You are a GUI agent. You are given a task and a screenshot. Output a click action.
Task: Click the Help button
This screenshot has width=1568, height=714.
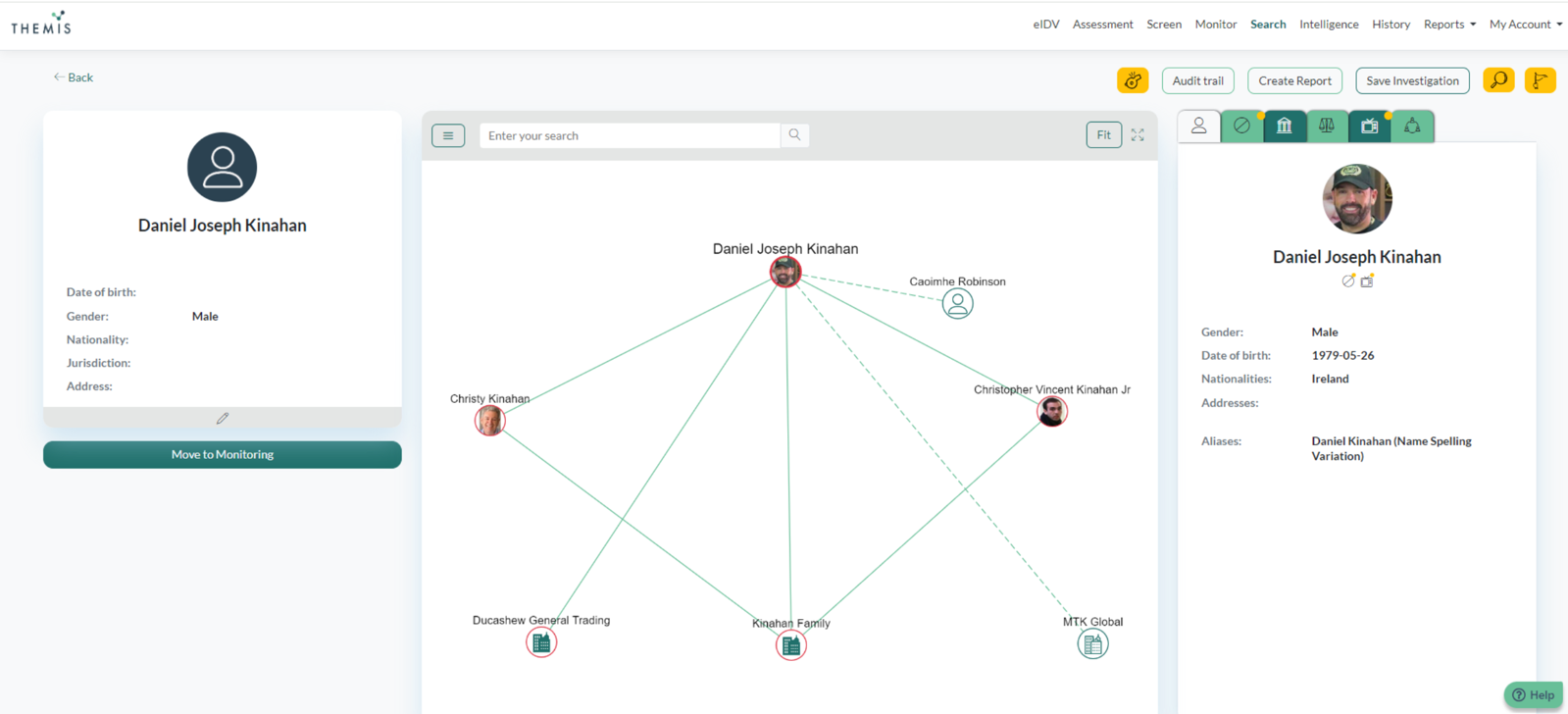(x=1534, y=695)
